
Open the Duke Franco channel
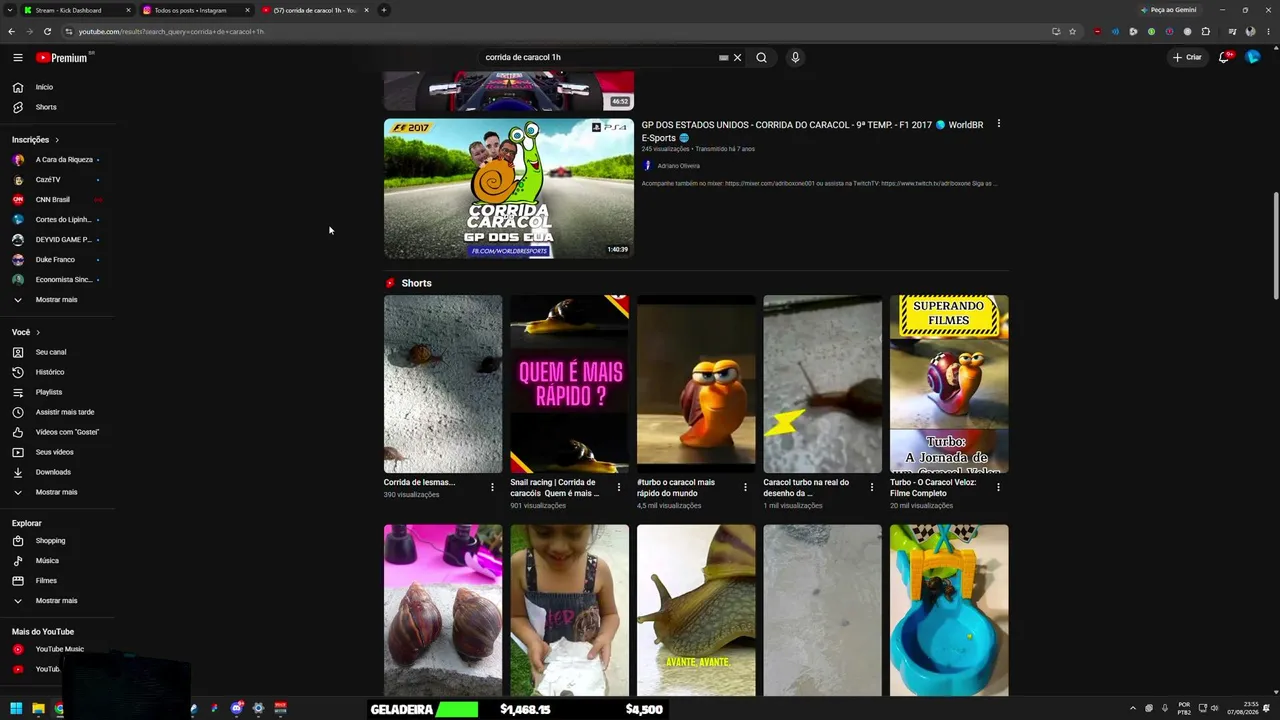(57, 260)
